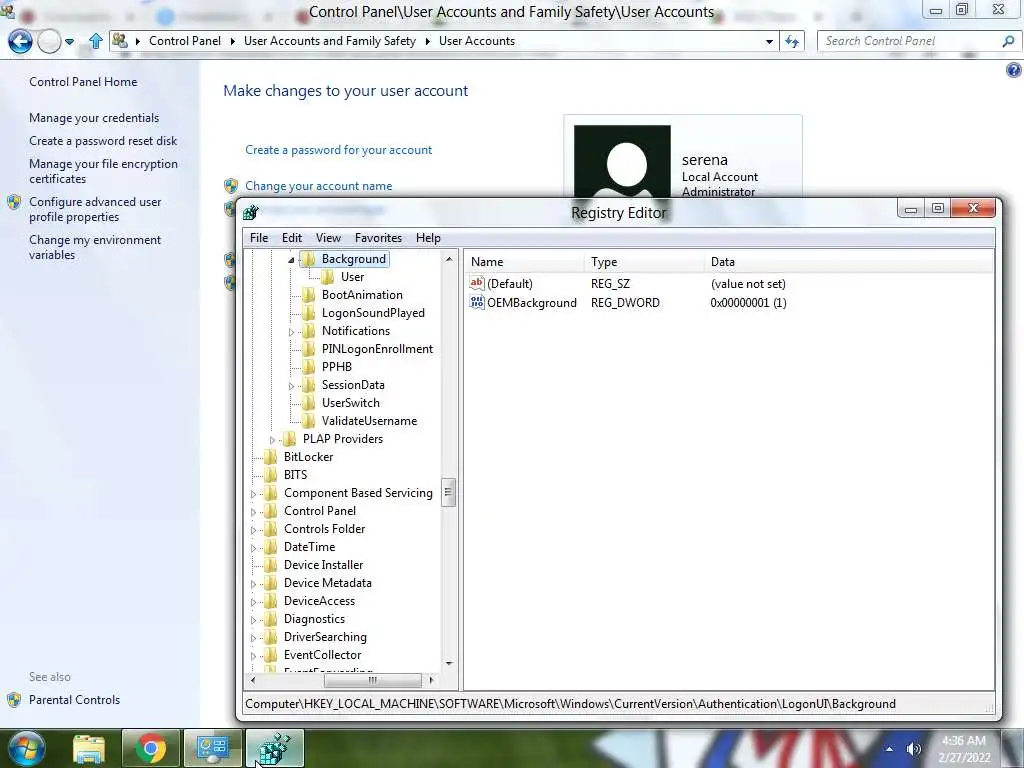
Task: Open the View menu in Registry Editor
Action: click(x=328, y=238)
